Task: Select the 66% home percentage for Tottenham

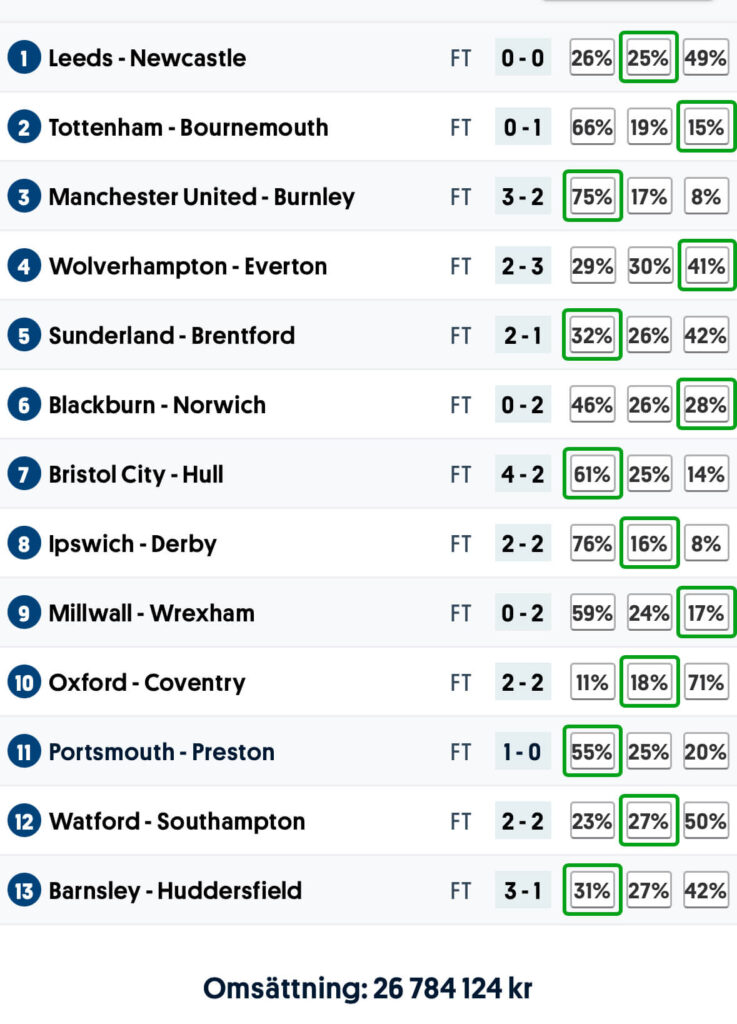Action: [x=591, y=128]
